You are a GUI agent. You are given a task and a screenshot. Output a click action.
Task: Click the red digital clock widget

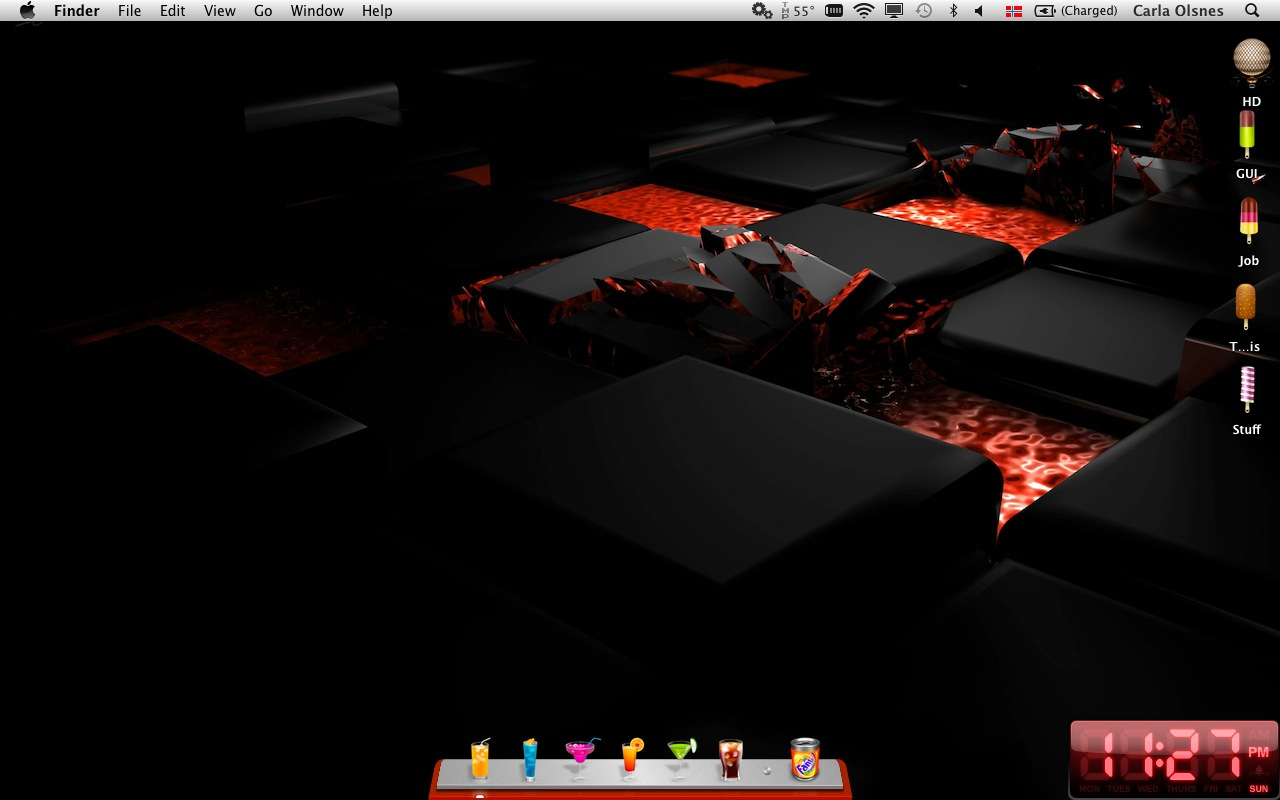[x=1174, y=760]
